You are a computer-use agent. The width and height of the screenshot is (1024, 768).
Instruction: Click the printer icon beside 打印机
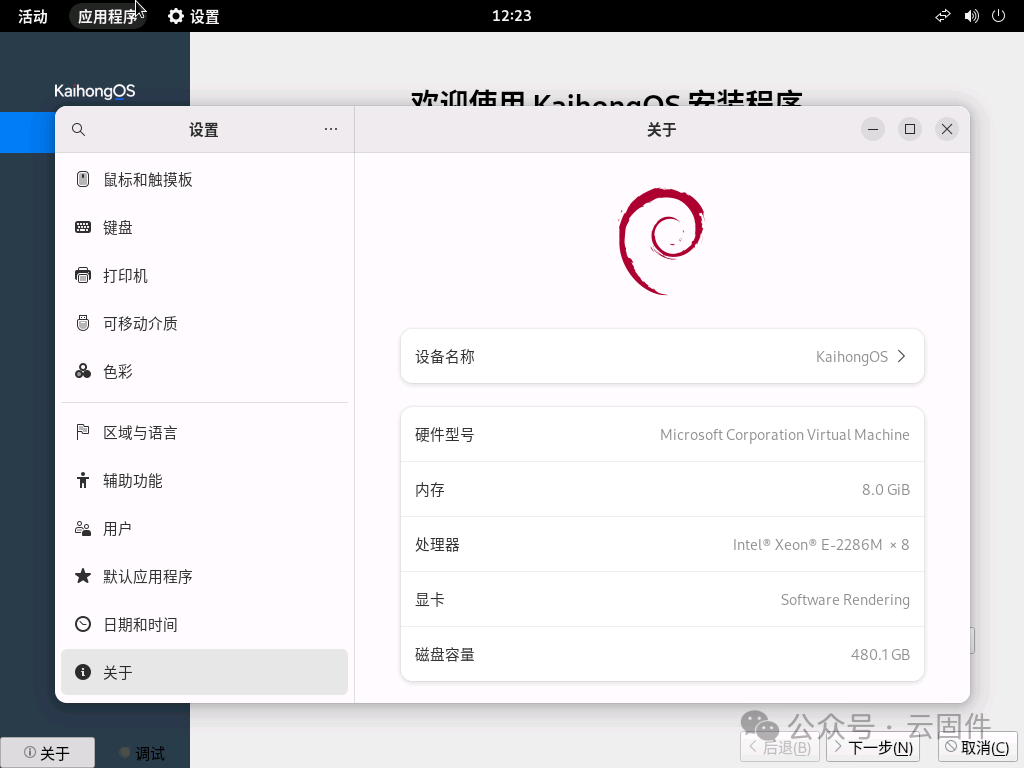tap(83, 275)
